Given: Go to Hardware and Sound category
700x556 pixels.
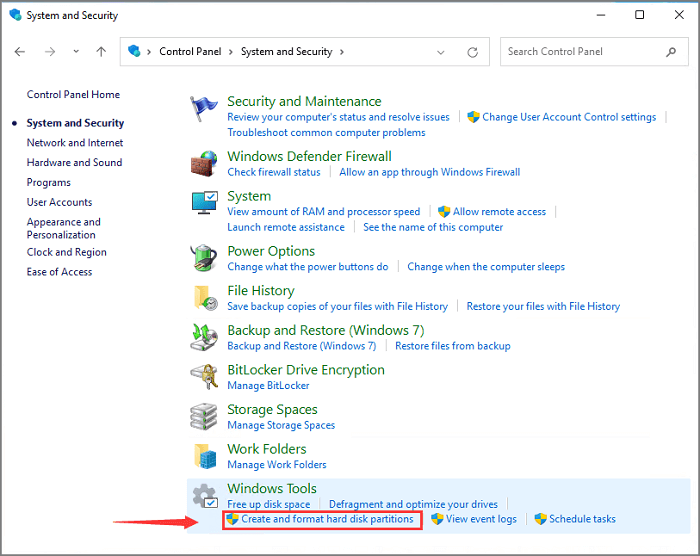Looking at the screenshot, I should click(74, 163).
